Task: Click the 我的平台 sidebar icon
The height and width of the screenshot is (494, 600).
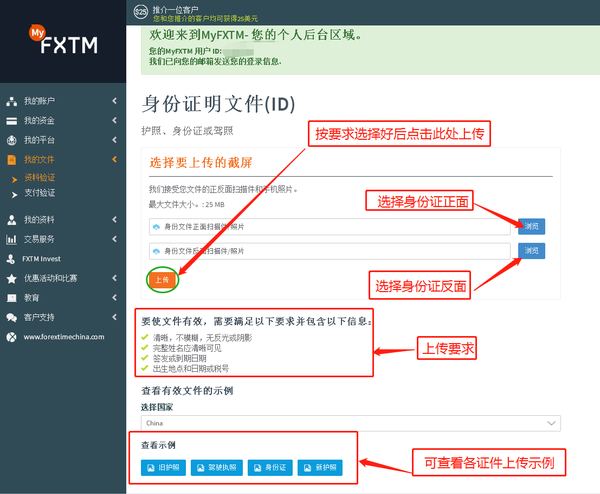Action: pos(12,140)
